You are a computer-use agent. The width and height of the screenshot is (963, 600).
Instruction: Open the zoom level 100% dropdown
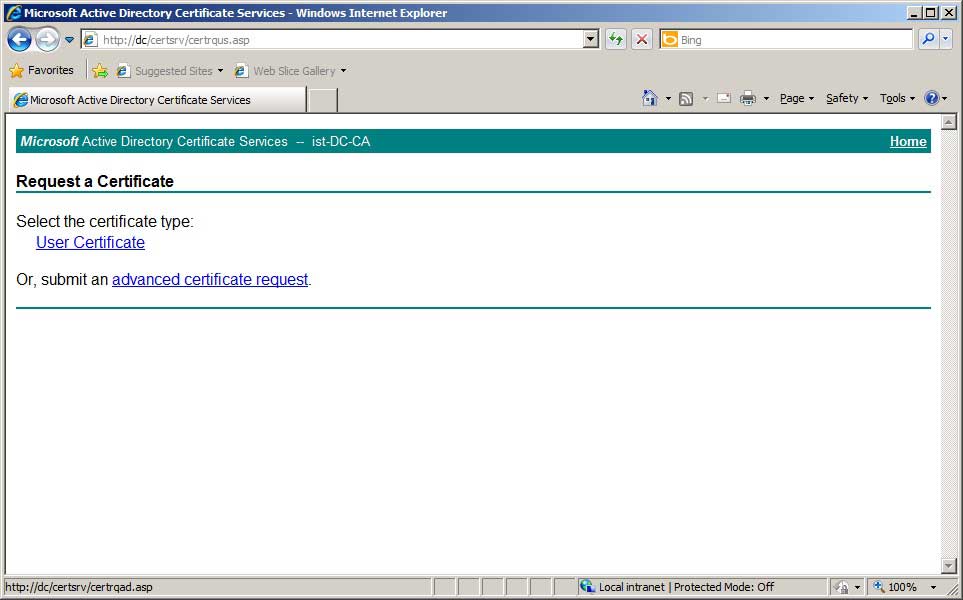pyautogui.click(x=934, y=587)
